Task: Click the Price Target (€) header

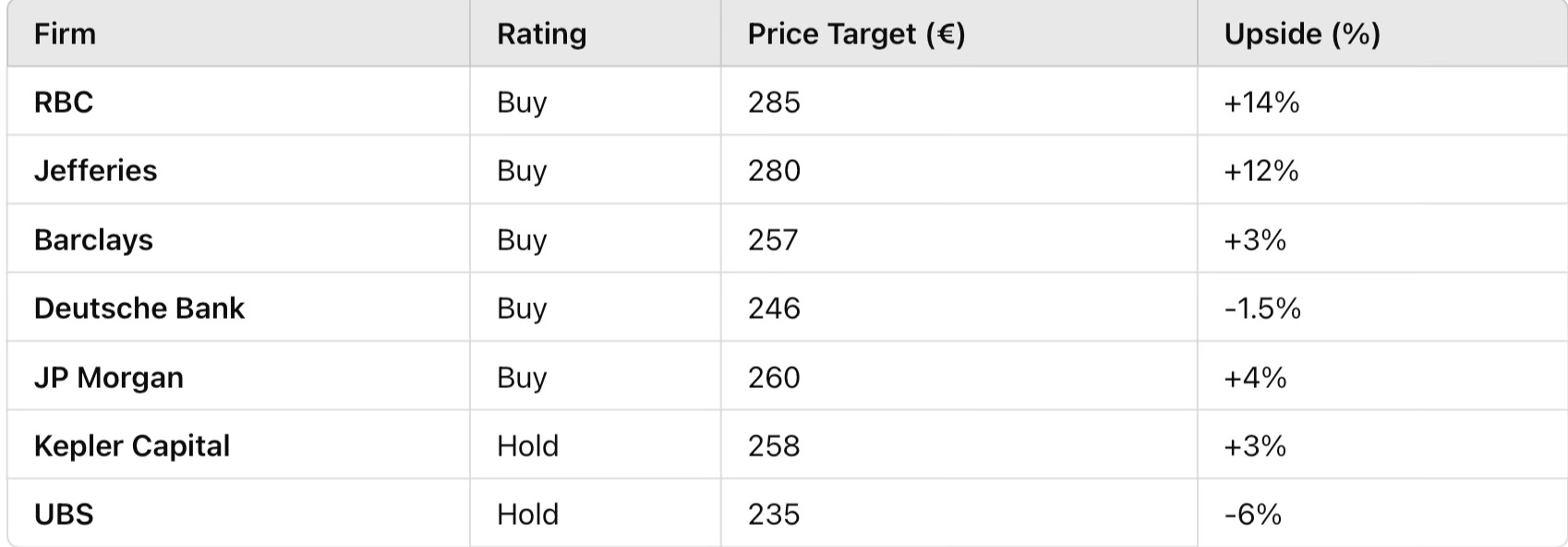Action: (855, 34)
